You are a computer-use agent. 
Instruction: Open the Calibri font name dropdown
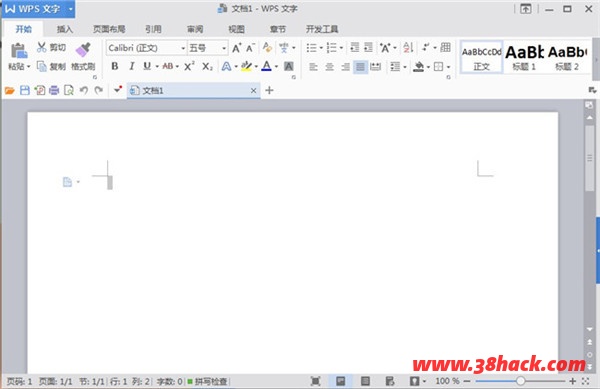(183, 48)
